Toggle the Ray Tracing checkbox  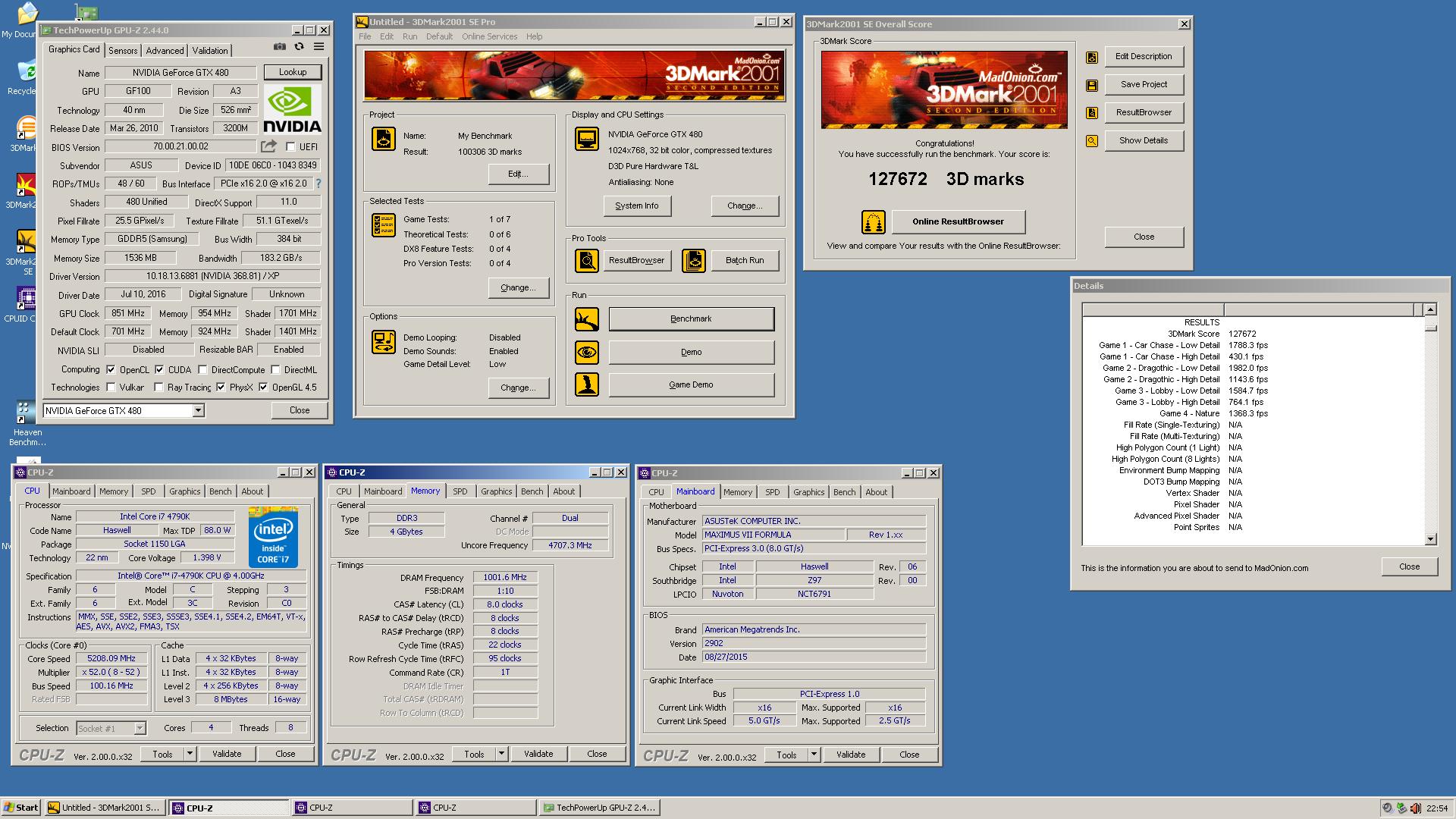point(158,388)
